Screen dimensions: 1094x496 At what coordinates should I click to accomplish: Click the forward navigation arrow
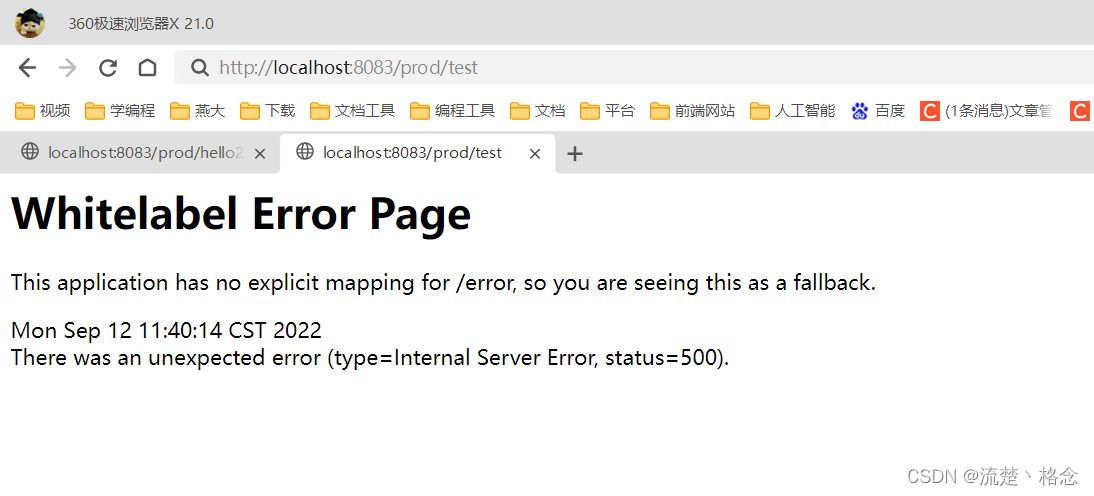click(x=67, y=68)
